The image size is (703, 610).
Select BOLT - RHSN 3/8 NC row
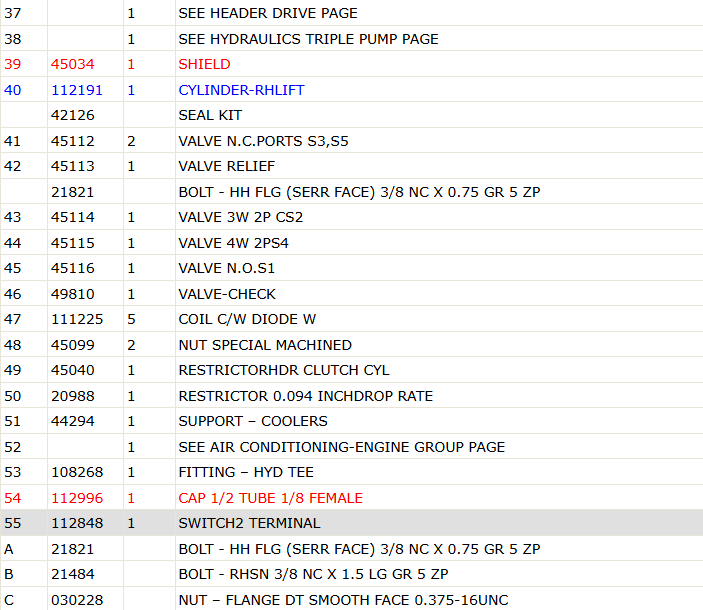coord(352,574)
